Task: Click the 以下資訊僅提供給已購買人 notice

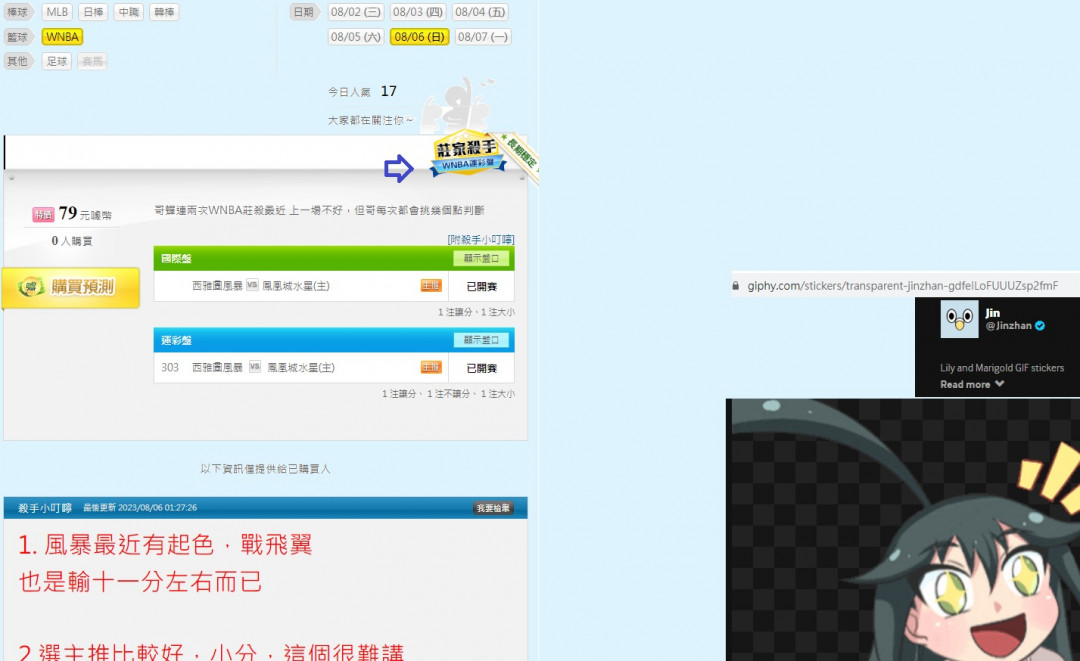Action: pos(265,469)
